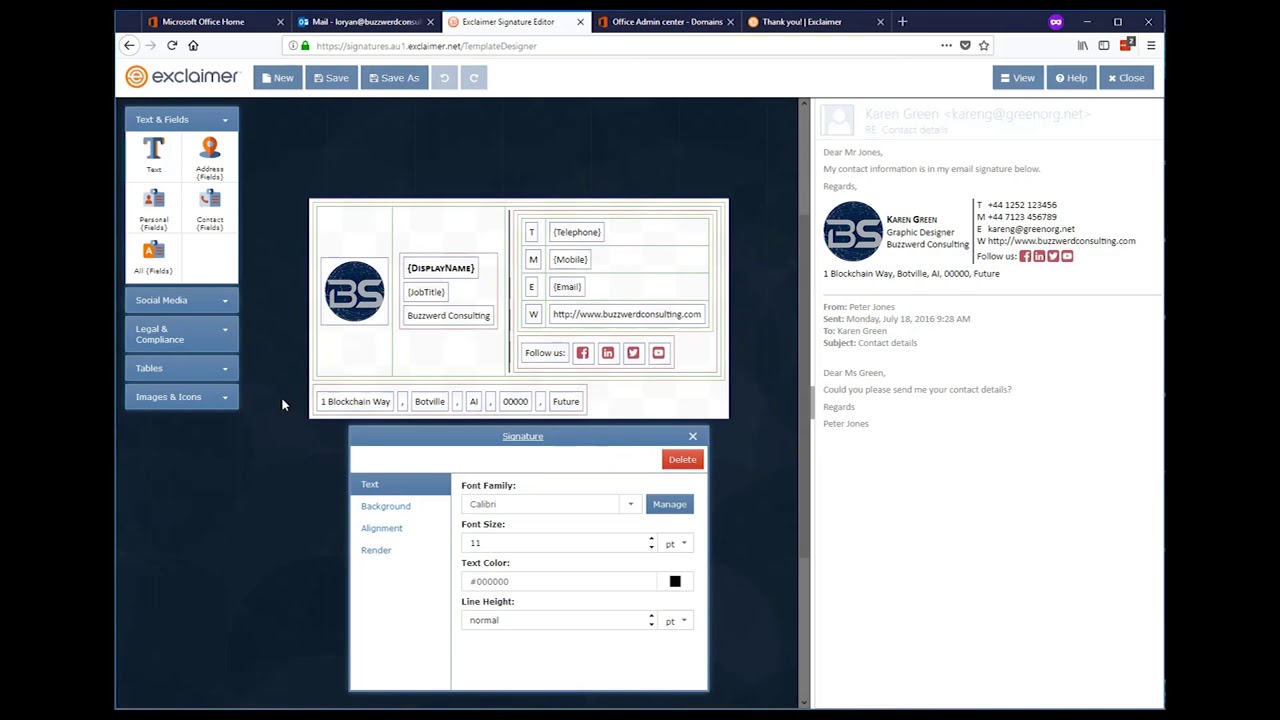Switch to the Thank you! Exclaimer tab
The height and width of the screenshot is (720, 1280).
pyautogui.click(x=815, y=21)
